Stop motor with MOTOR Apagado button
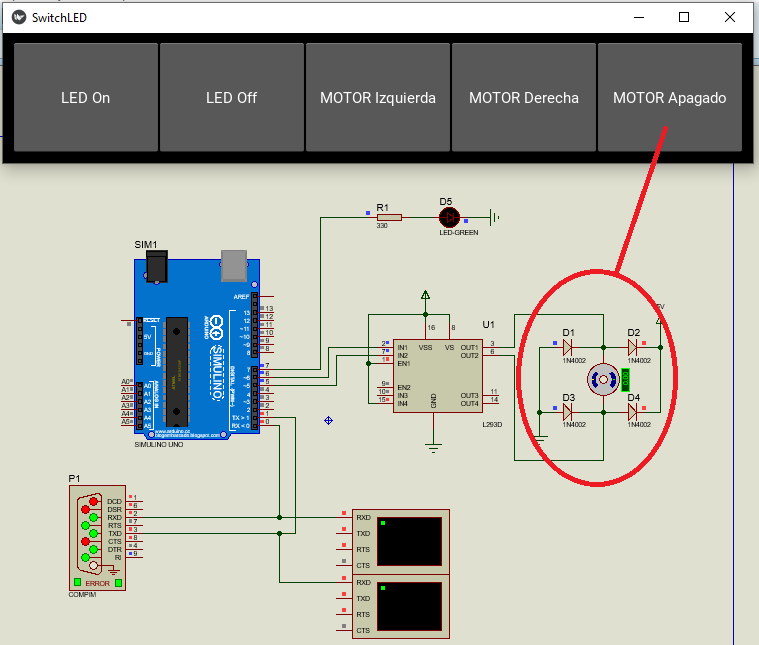Screen dimensions: 759x645 tap(669, 97)
